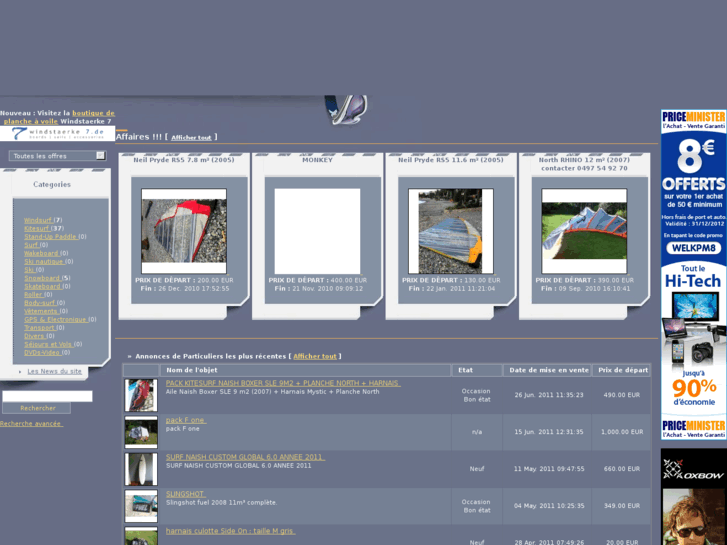Open the Divers category

[35, 336]
